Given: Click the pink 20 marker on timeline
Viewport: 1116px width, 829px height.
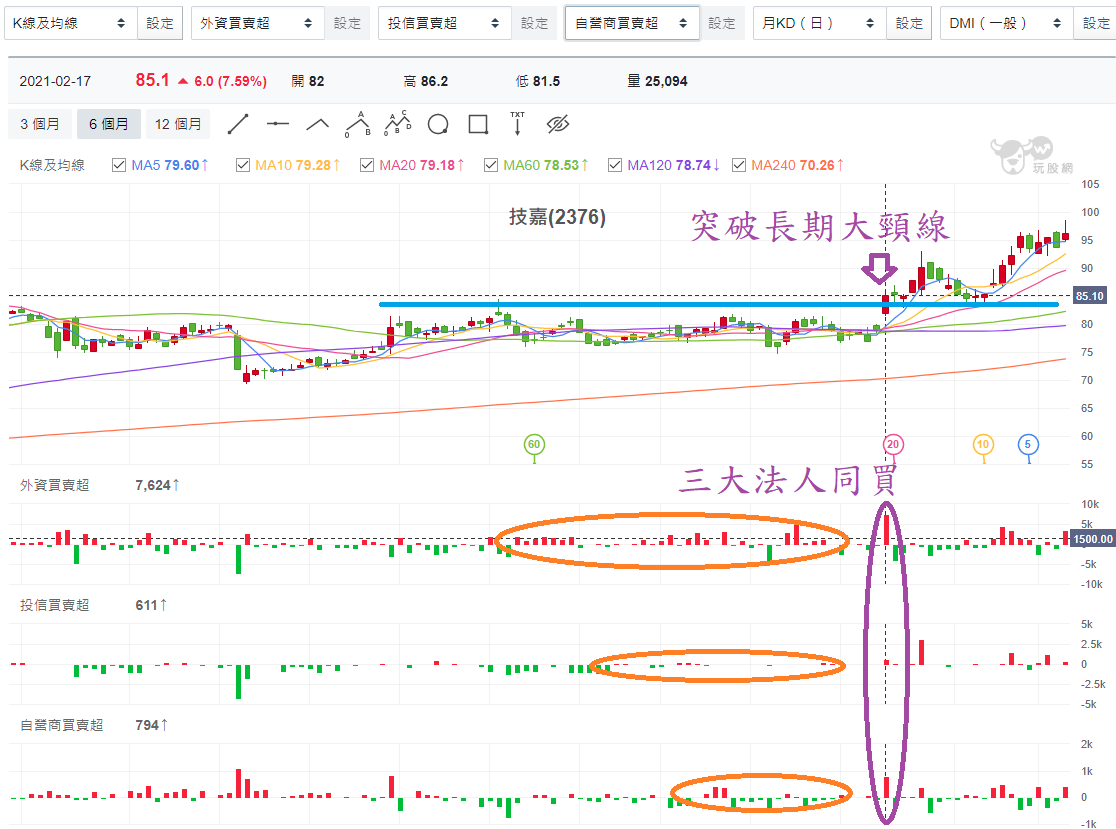Looking at the screenshot, I should pyautogui.click(x=893, y=444).
